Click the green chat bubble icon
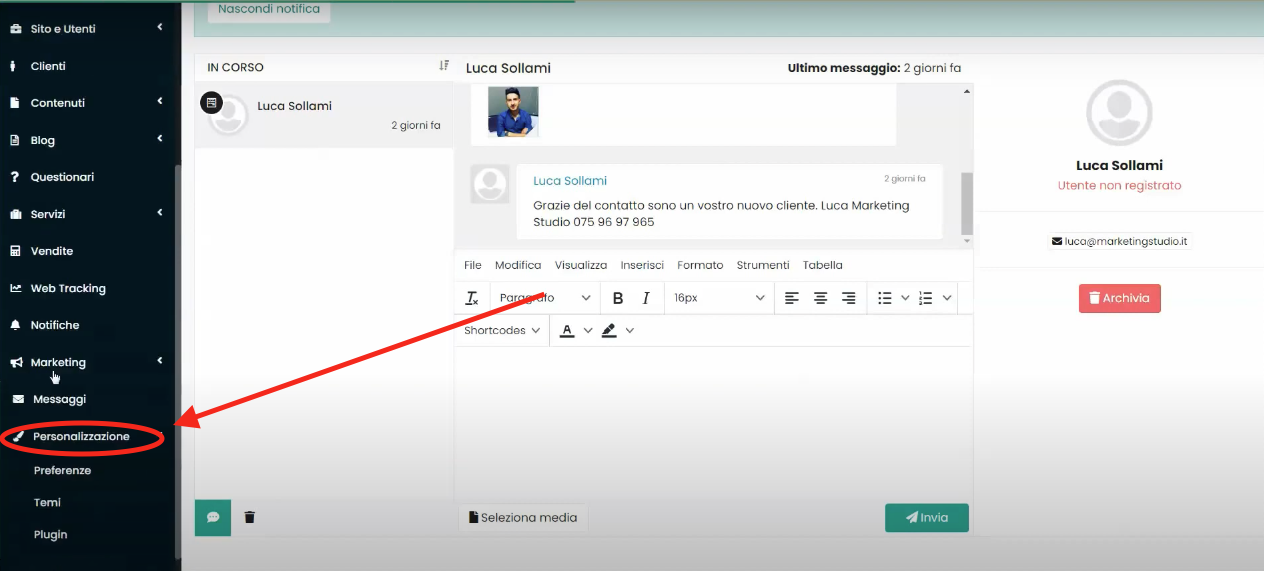This screenshot has width=1264, height=571. pyautogui.click(x=213, y=517)
